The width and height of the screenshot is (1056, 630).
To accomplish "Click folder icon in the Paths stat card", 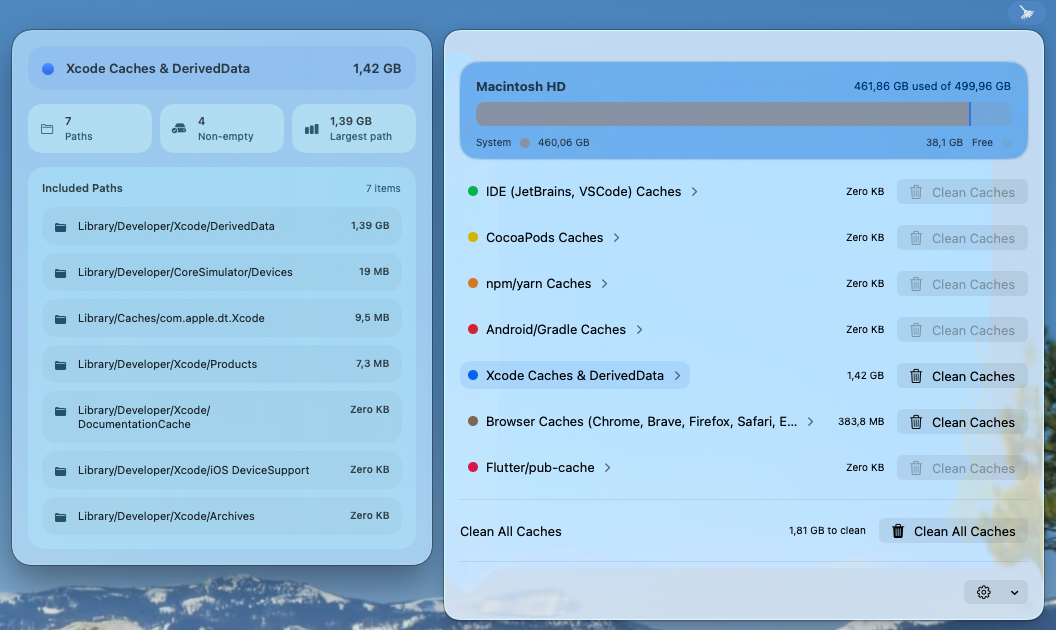I will point(47,129).
